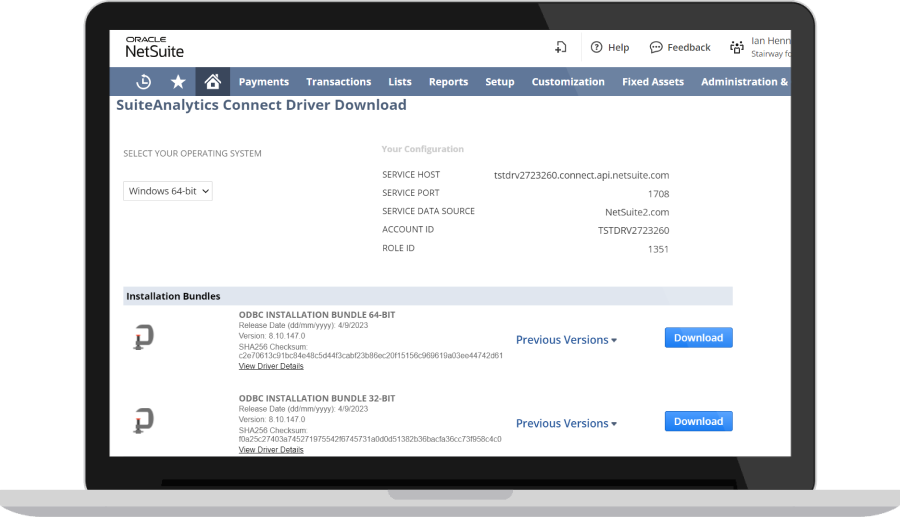Open the Transactions menu

[x=339, y=81]
